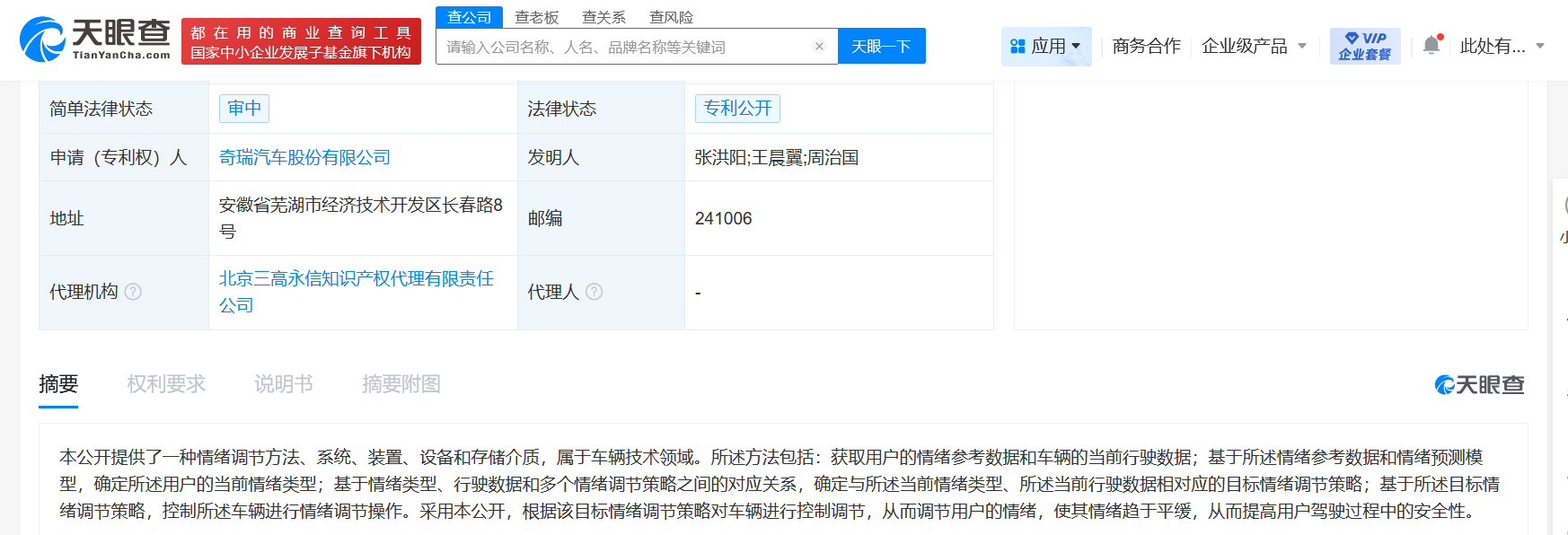Select the 查关系 search tab
Viewport: 1568px width, 535px height.
[x=604, y=17]
